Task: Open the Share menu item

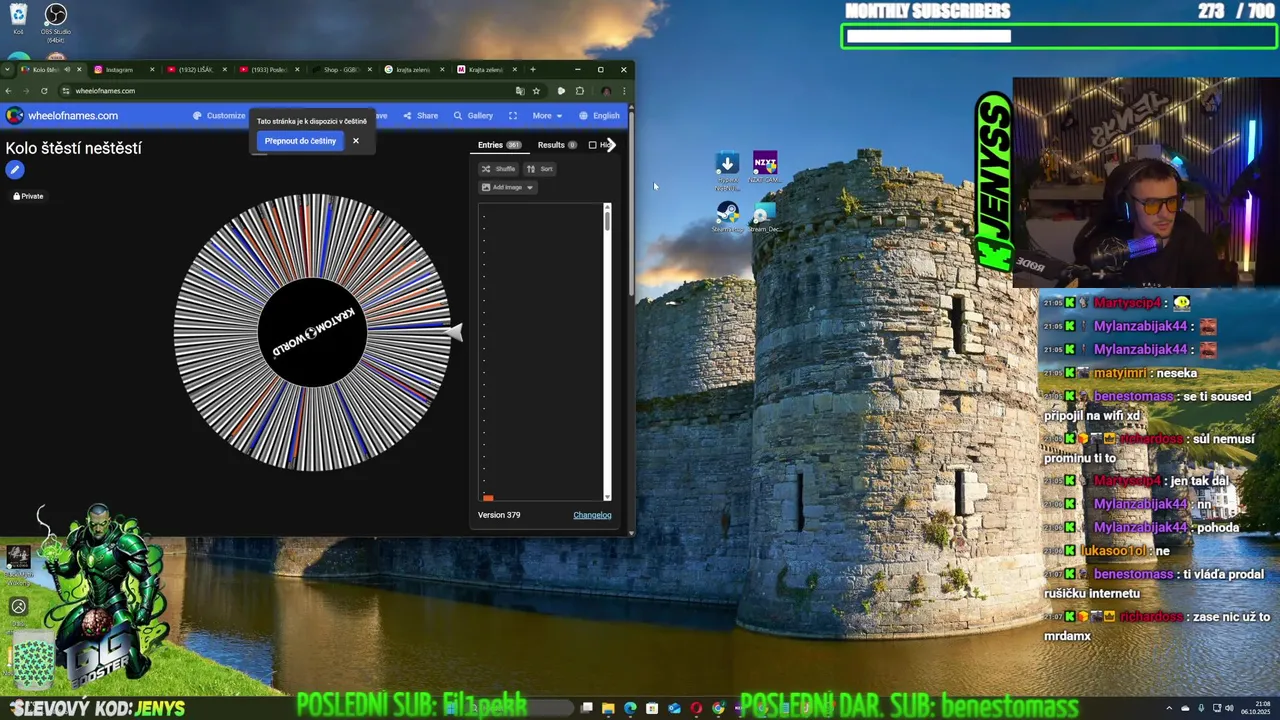Action: pyautogui.click(x=420, y=116)
